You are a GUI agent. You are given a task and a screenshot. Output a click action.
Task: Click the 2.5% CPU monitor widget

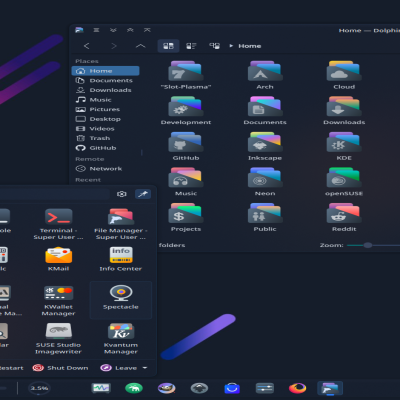click(x=39, y=388)
